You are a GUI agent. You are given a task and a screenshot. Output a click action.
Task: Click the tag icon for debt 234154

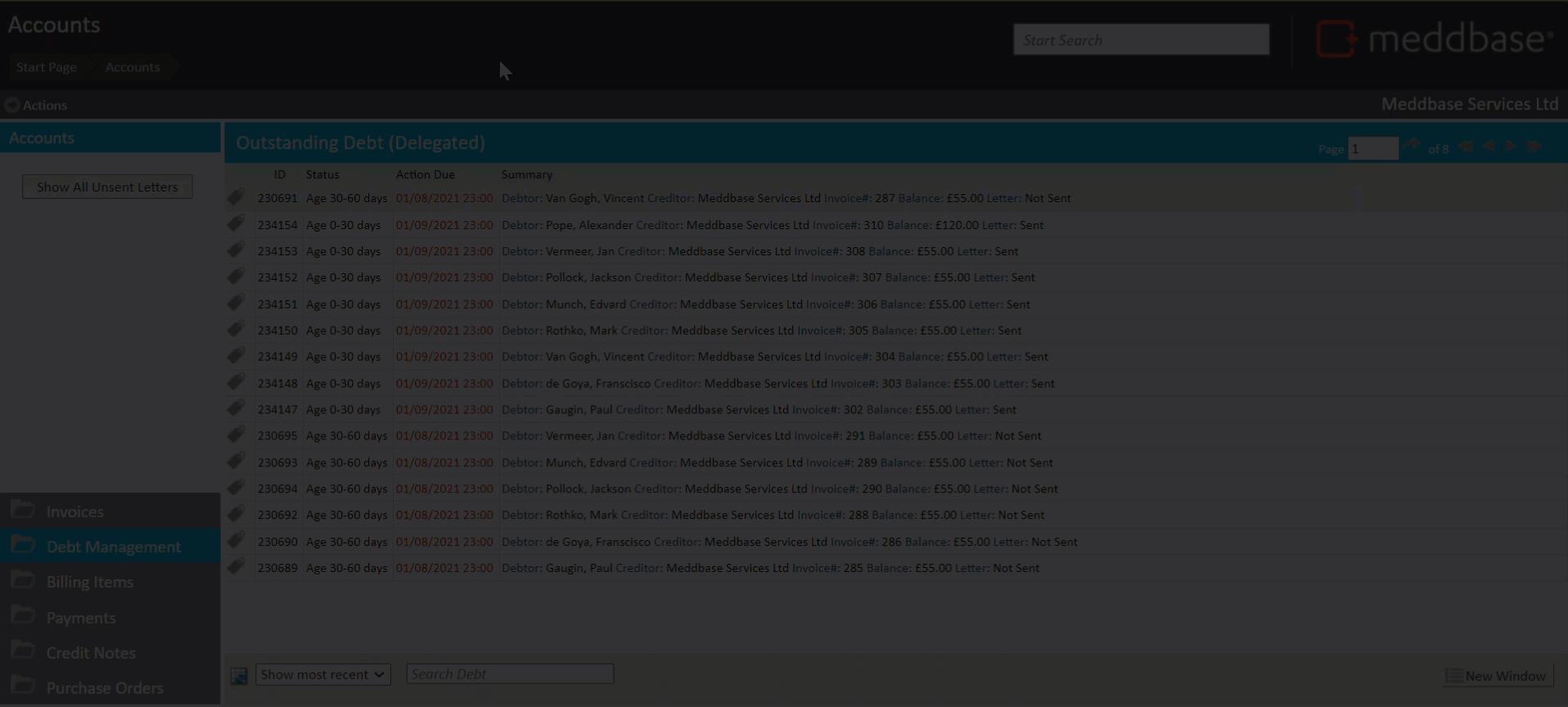(236, 224)
